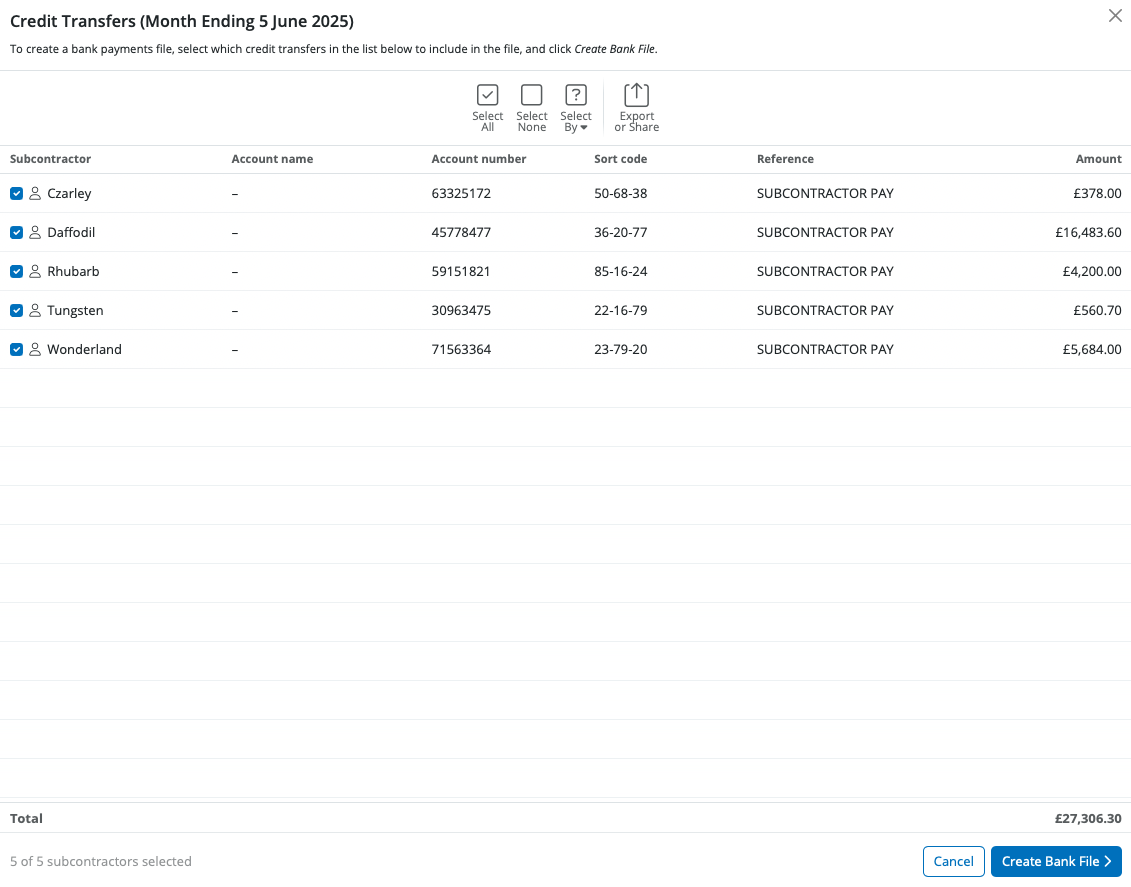Screen dimensions: 1131x887
Task: Click the person icon beside Czarley
Action: [35, 193]
